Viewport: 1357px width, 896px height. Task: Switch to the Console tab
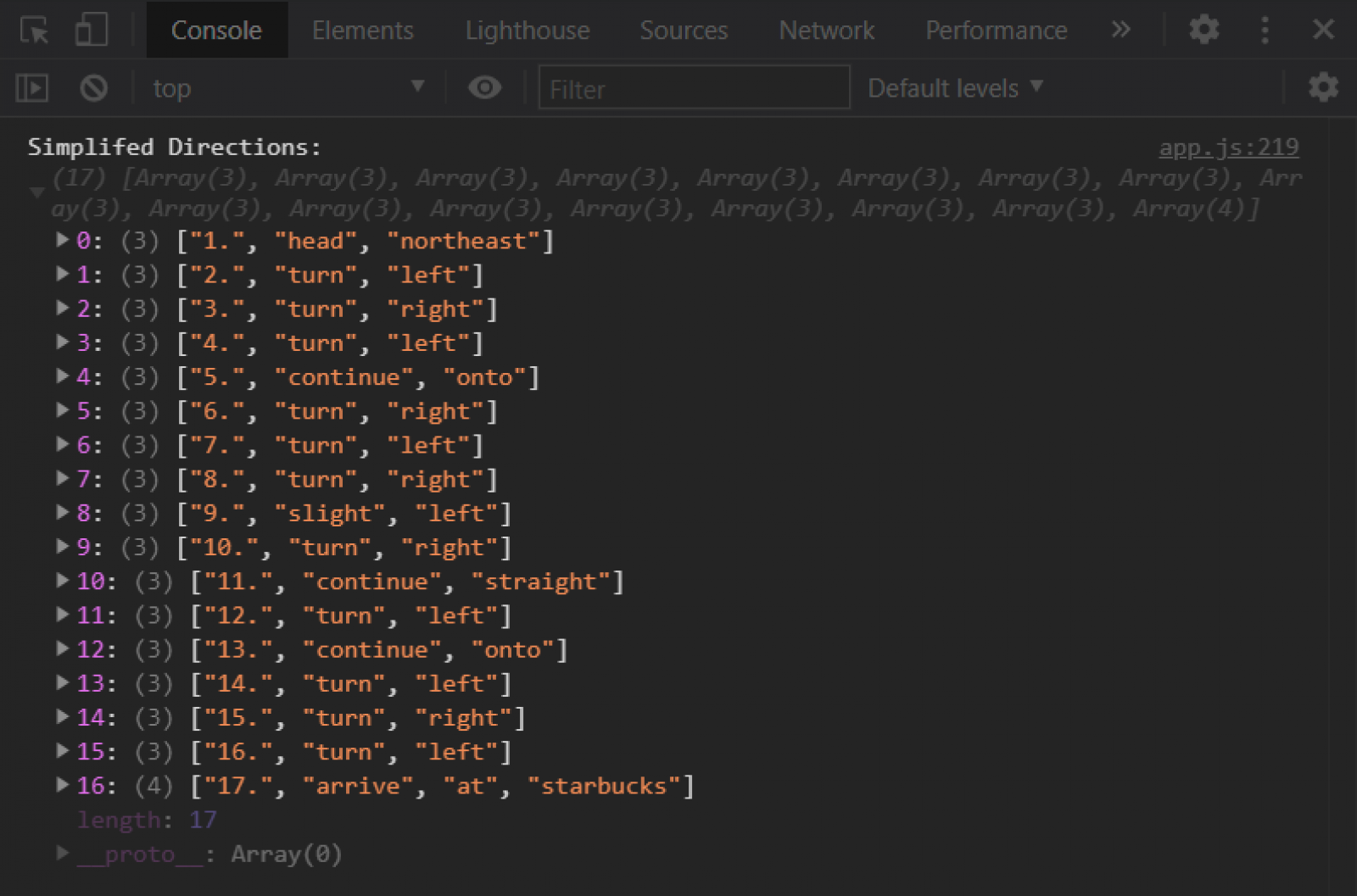coord(217,31)
